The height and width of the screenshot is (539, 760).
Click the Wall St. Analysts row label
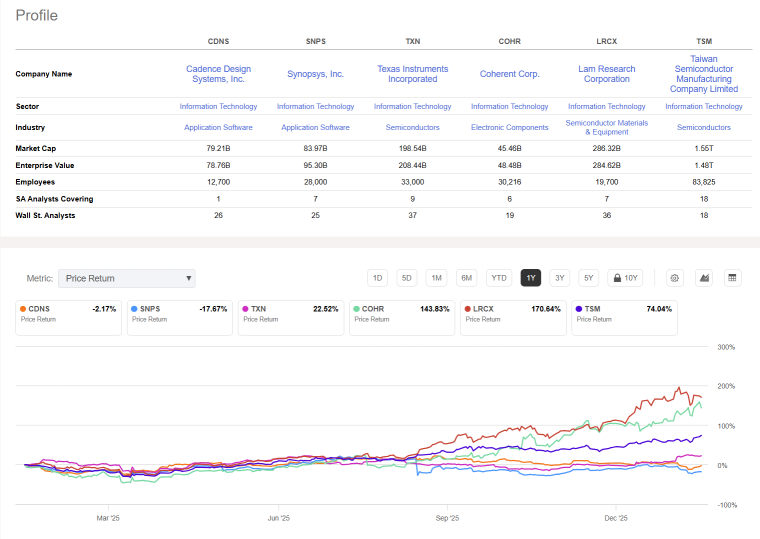click(x=45, y=215)
